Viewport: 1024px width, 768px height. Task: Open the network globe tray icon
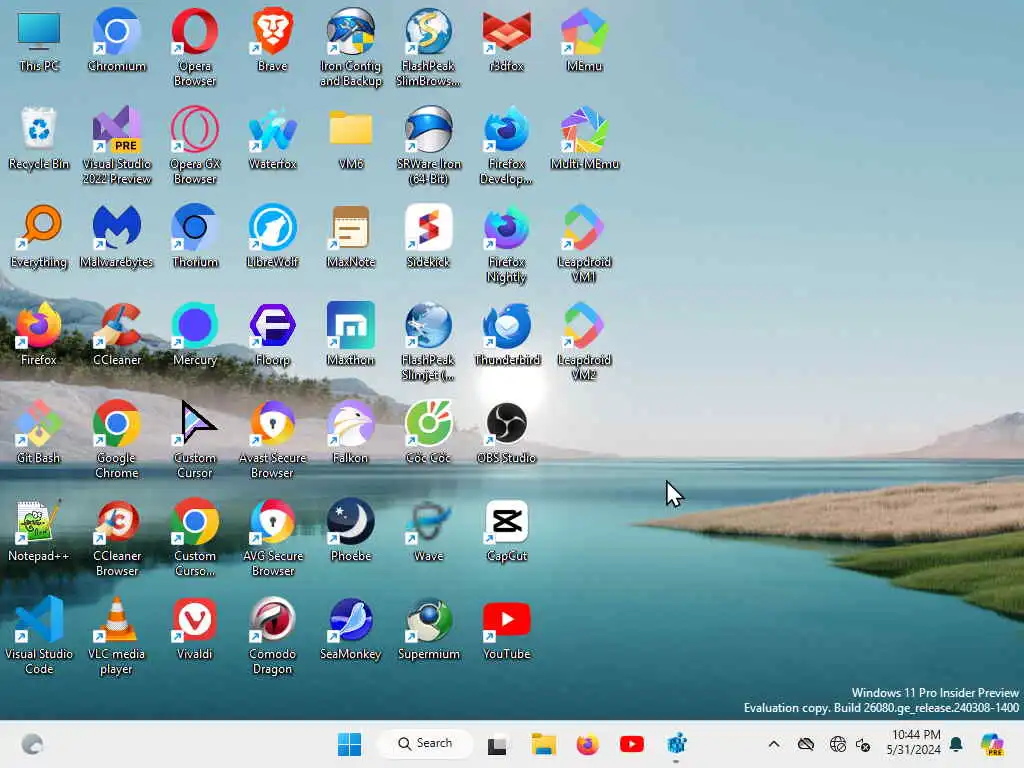838,744
